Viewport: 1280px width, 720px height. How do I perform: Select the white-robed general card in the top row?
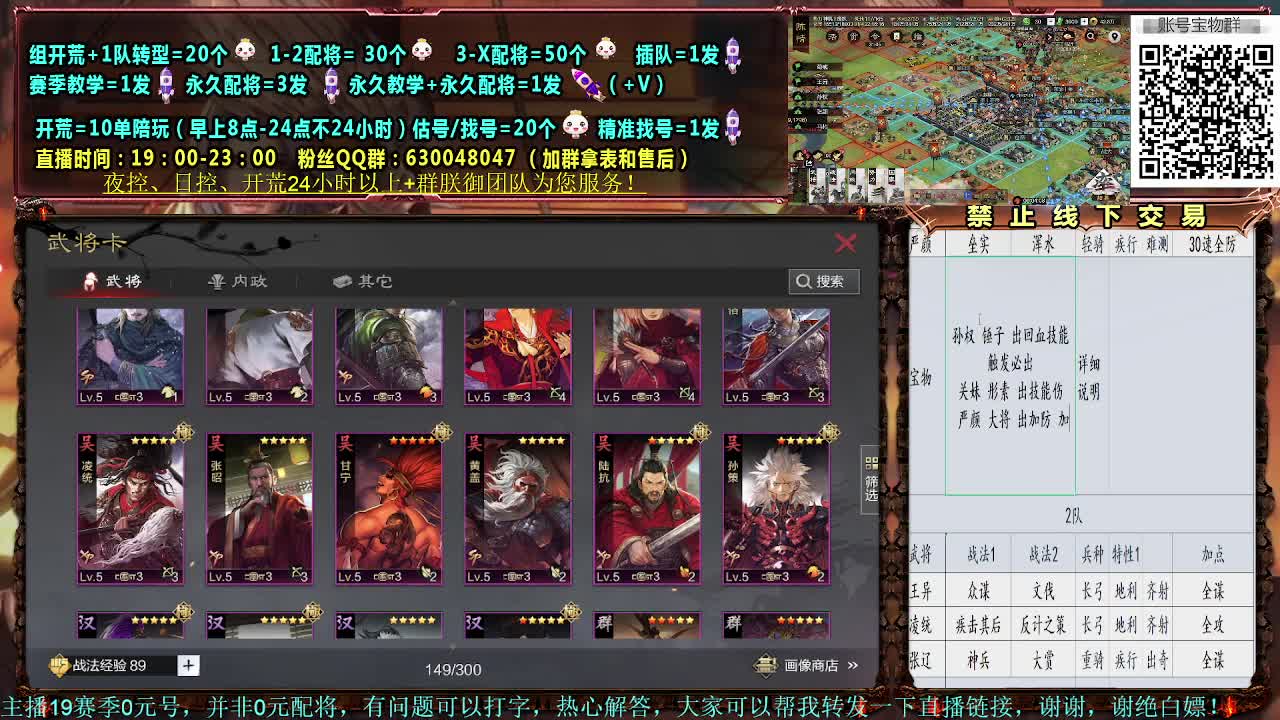pos(260,356)
